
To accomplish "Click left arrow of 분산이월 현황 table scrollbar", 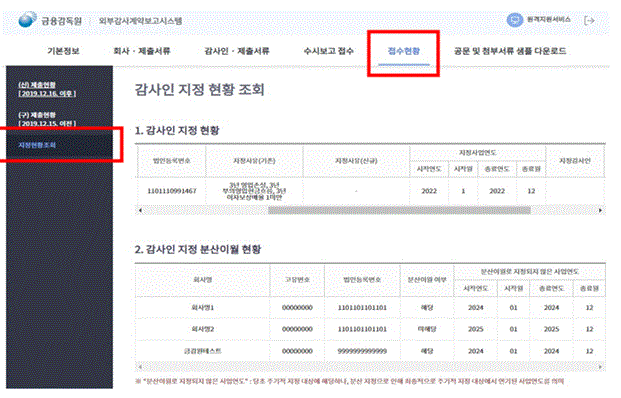I will (140, 367).
